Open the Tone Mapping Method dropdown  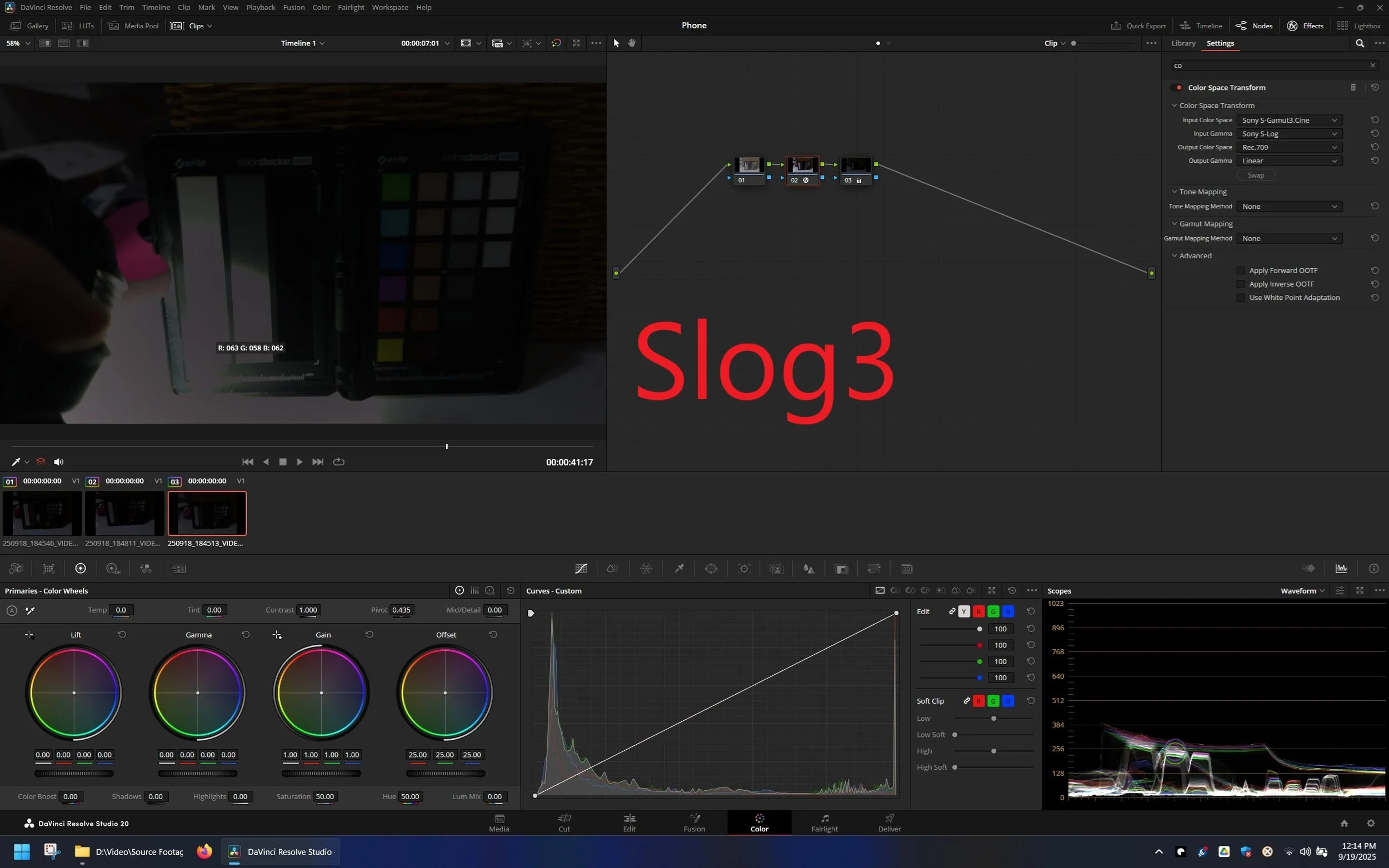pyautogui.click(x=1289, y=207)
